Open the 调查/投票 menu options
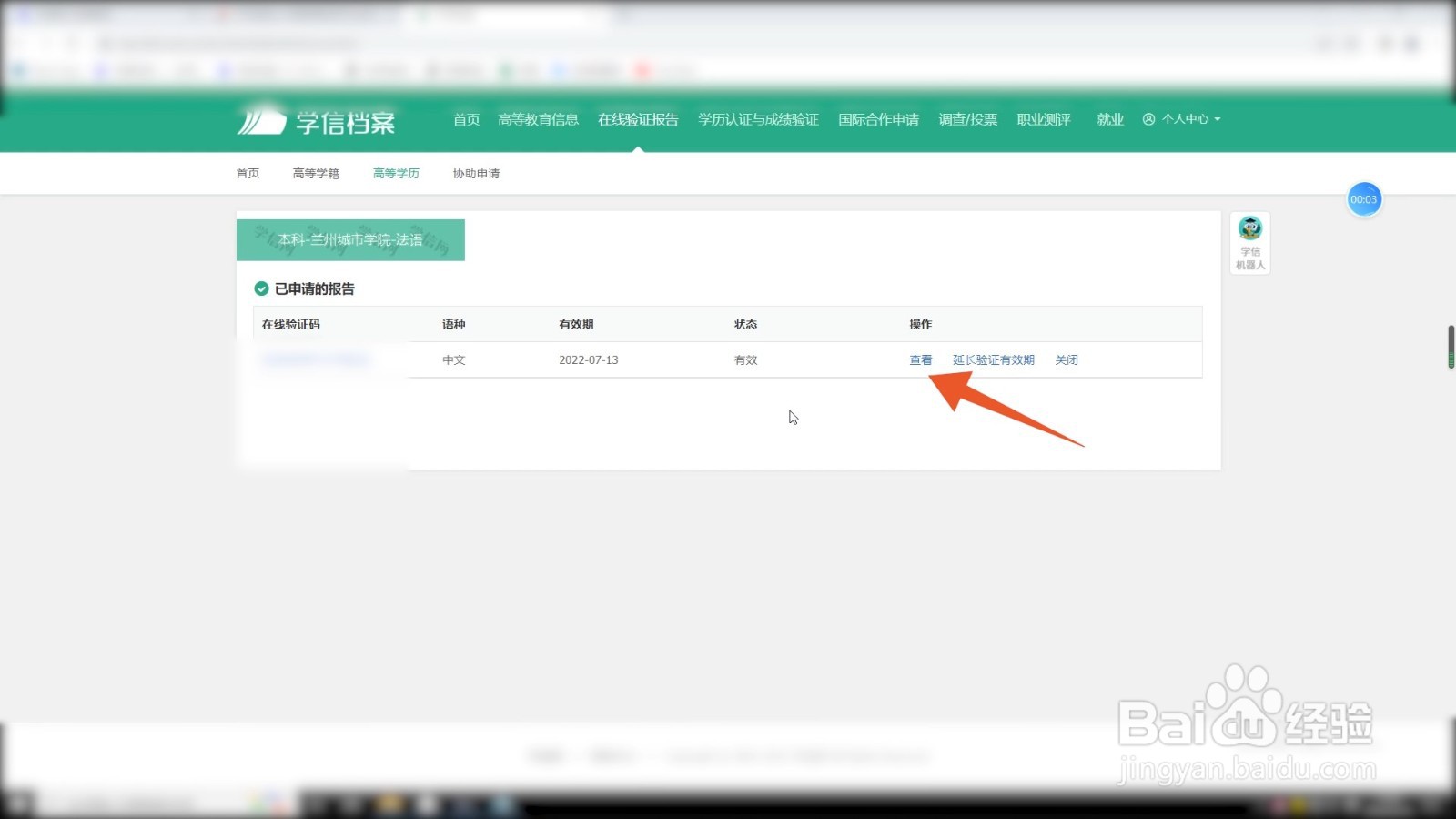1456x819 pixels. pos(967,119)
